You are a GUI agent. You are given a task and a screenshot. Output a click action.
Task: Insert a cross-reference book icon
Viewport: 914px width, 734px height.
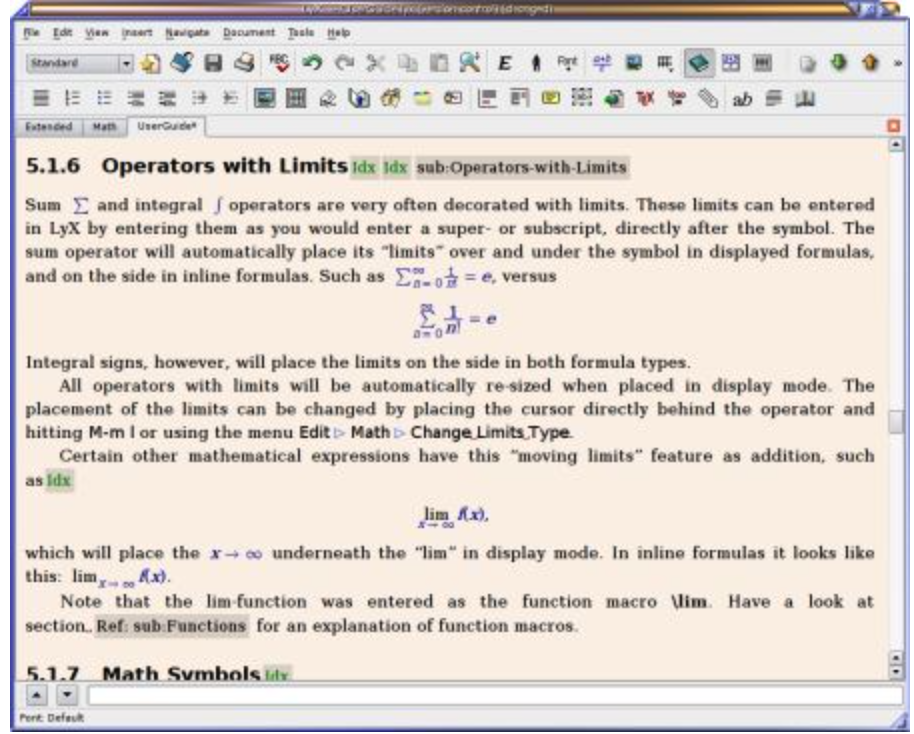pyautogui.click(x=359, y=98)
